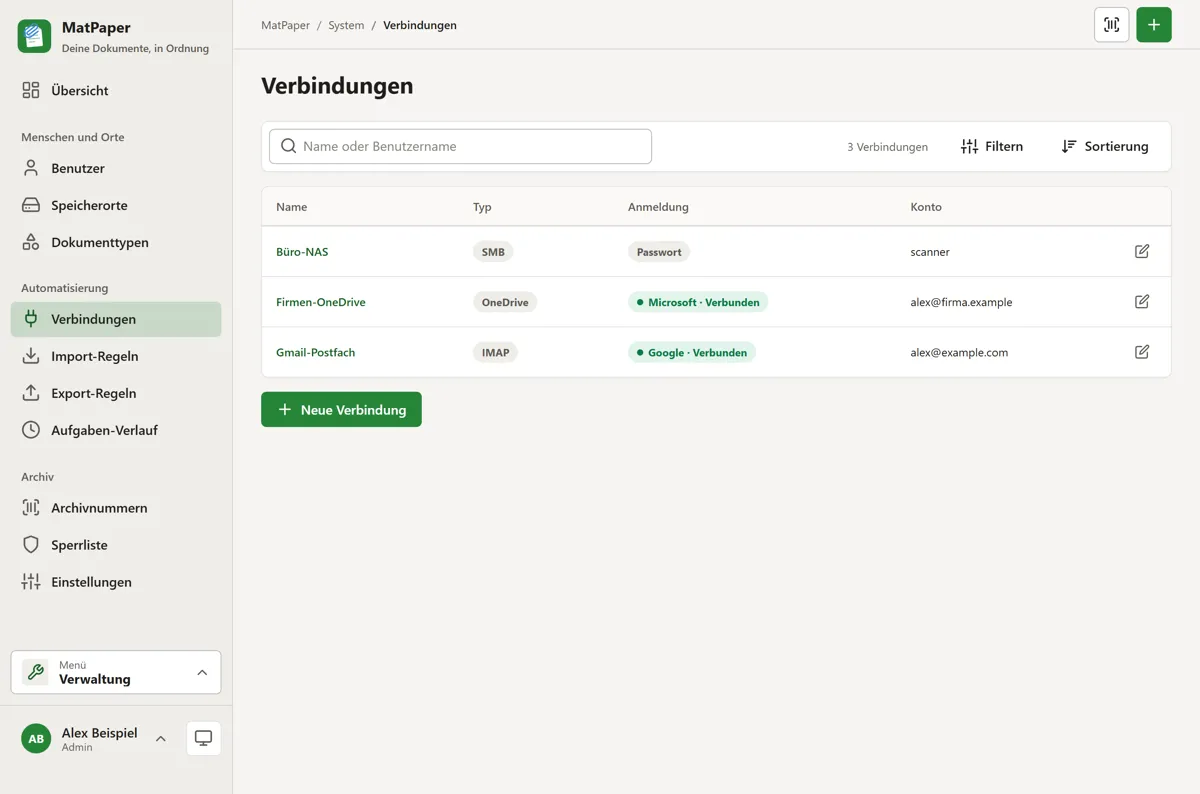
Task: Go to Import-Regeln label
Action: click(x=95, y=356)
